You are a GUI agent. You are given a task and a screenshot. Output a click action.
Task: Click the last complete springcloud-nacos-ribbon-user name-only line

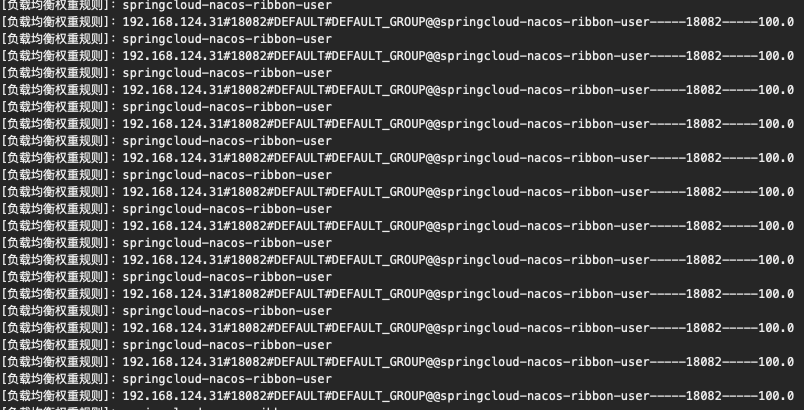tap(166, 379)
